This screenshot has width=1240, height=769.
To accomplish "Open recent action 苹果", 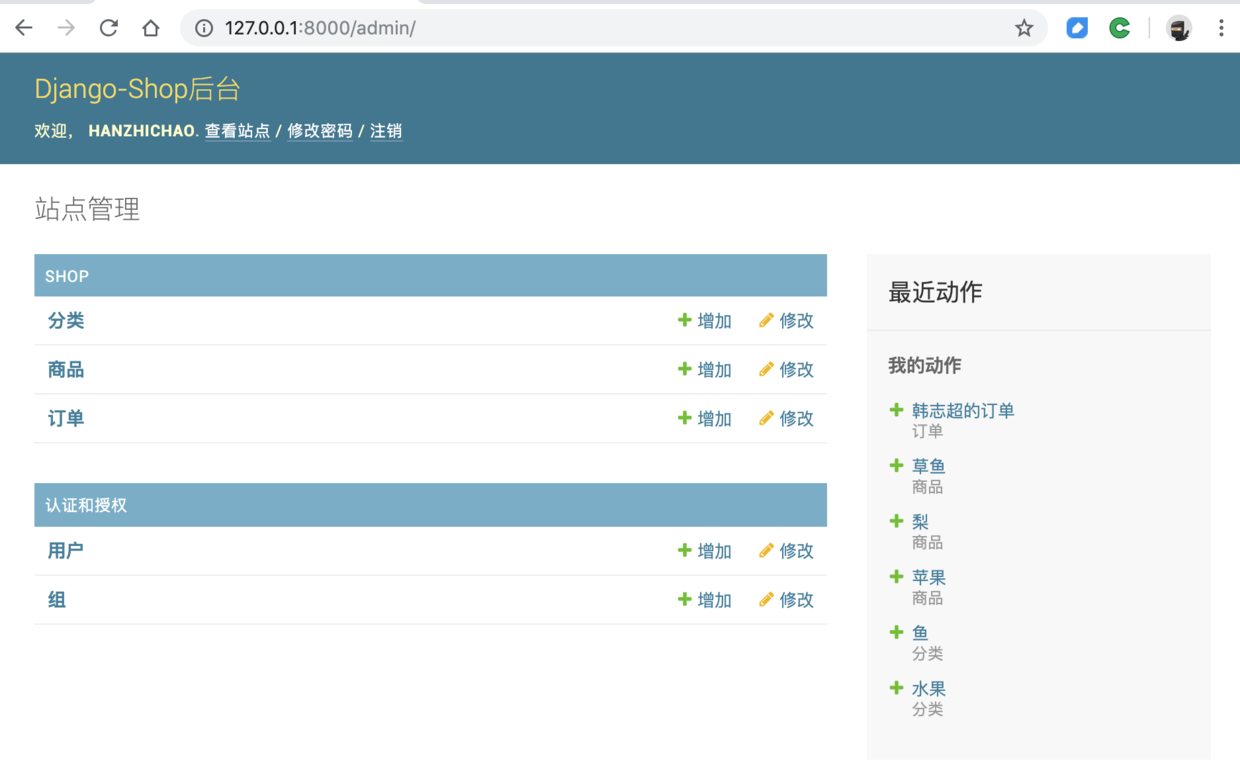I will (929, 578).
